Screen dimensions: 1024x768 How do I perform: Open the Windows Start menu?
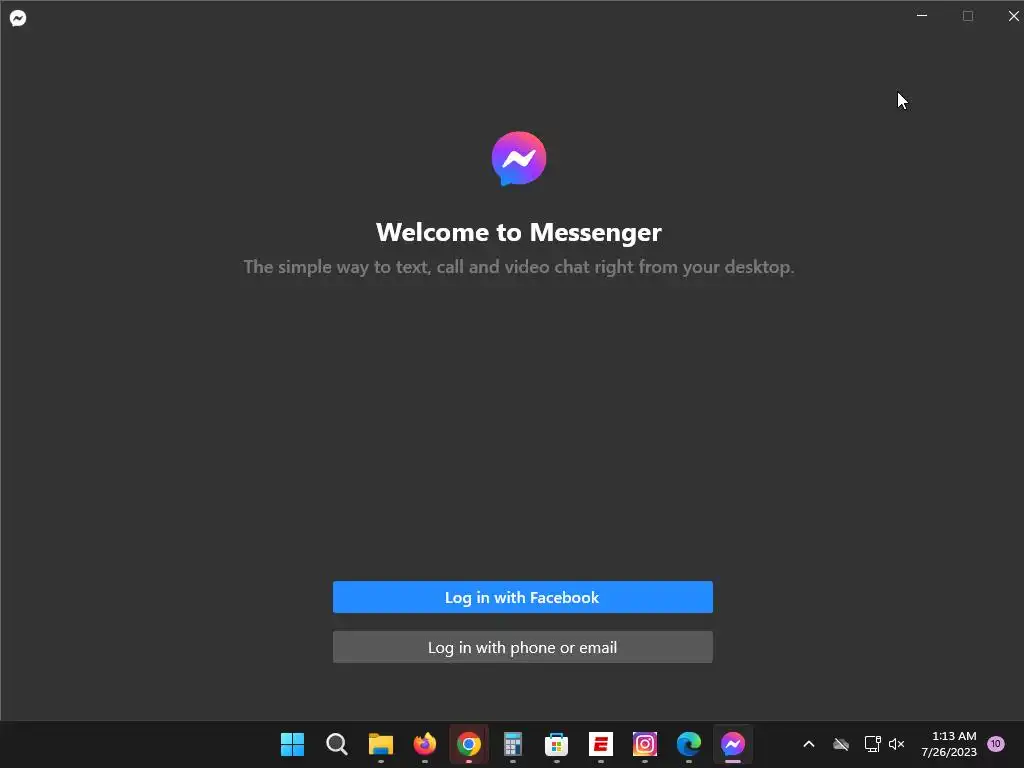292,744
